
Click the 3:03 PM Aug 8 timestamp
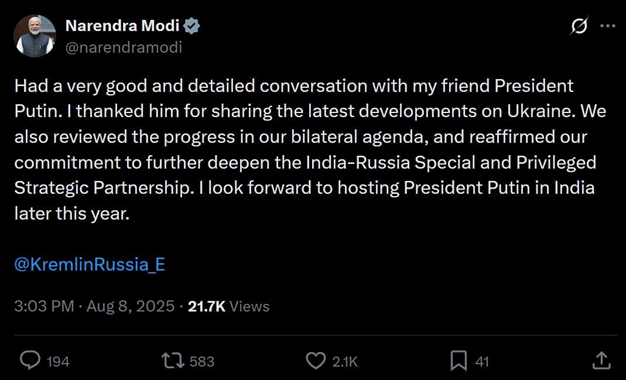[x=94, y=306]
